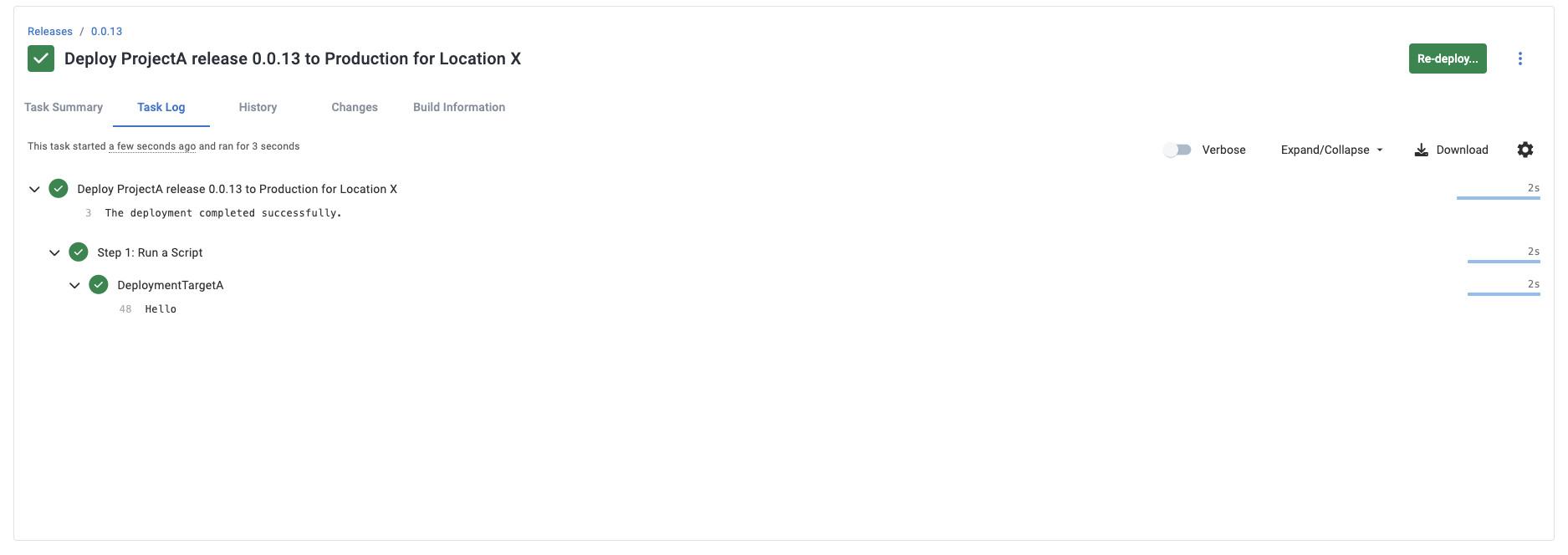Open the 0.0.13 breadcrumb link
This screenshot has height=555, width=1568.
coord(106,31)
